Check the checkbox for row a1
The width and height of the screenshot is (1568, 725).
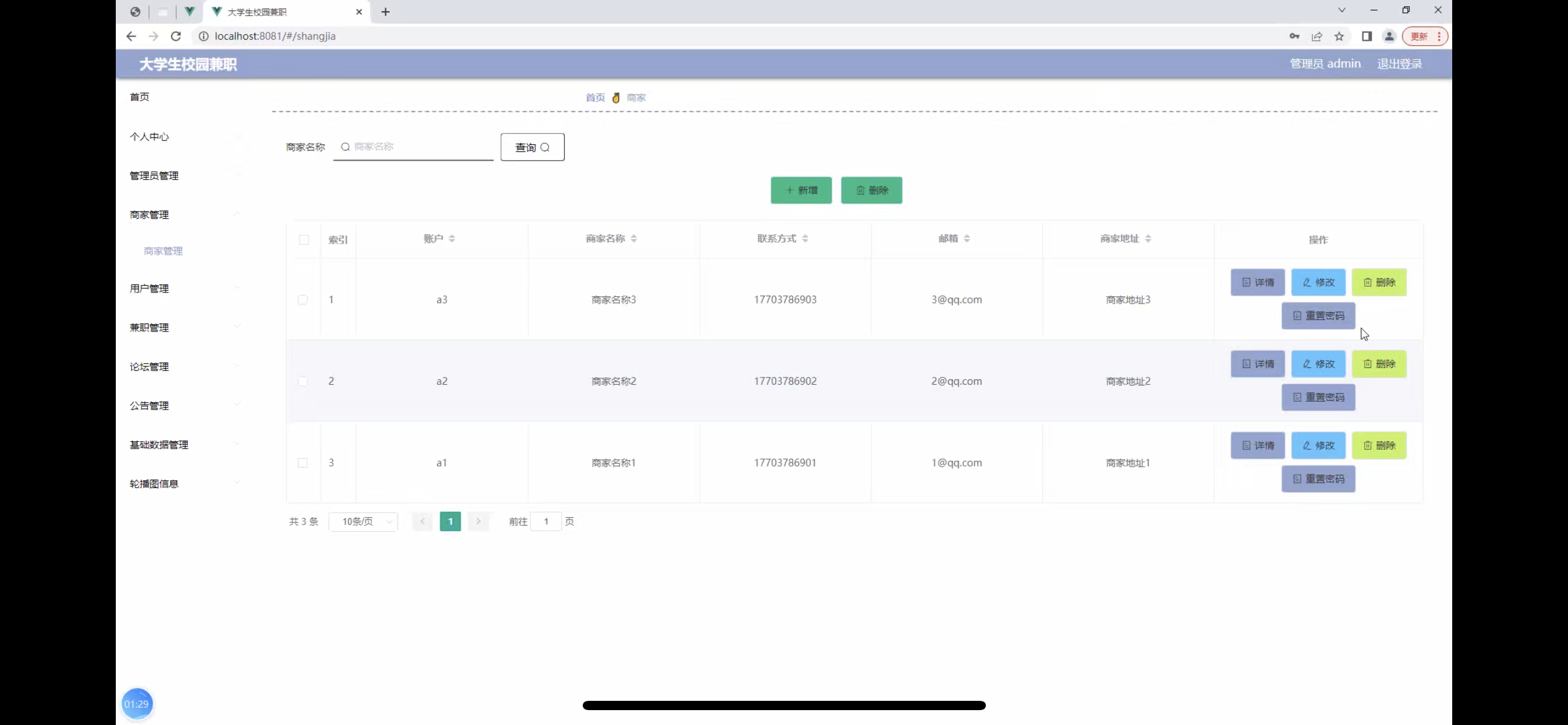(x=303, y=463)
